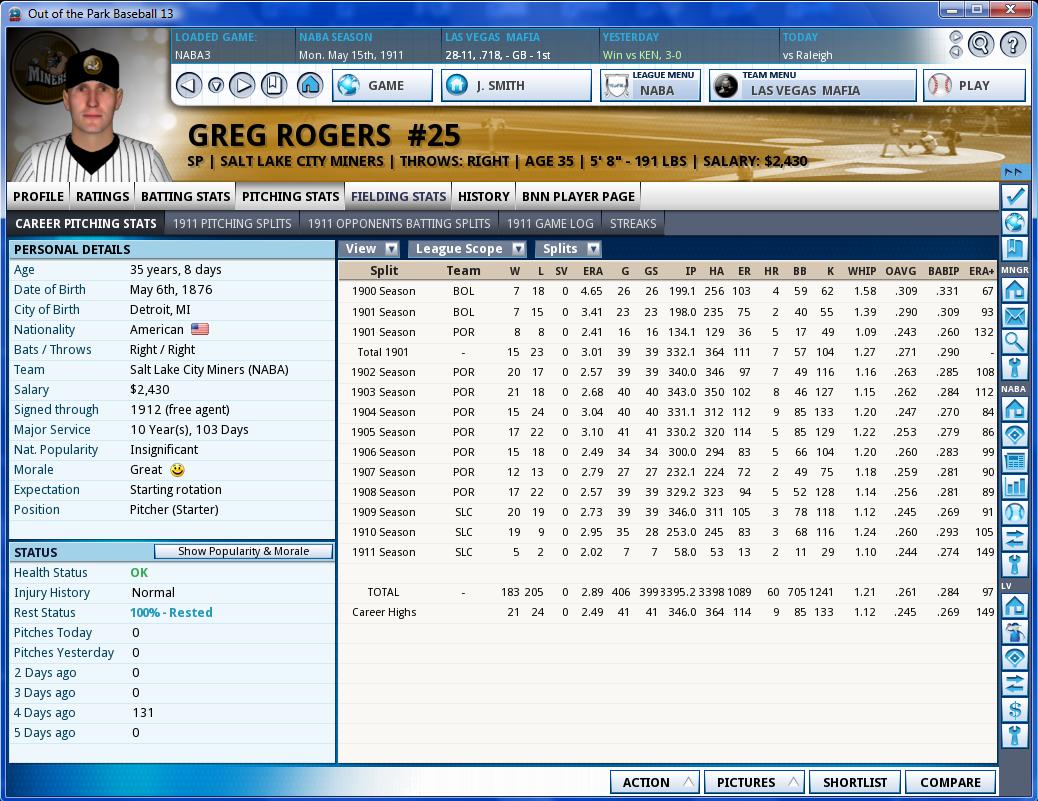Click the ERA column header

pyautogui.click(x=592, y=271)
